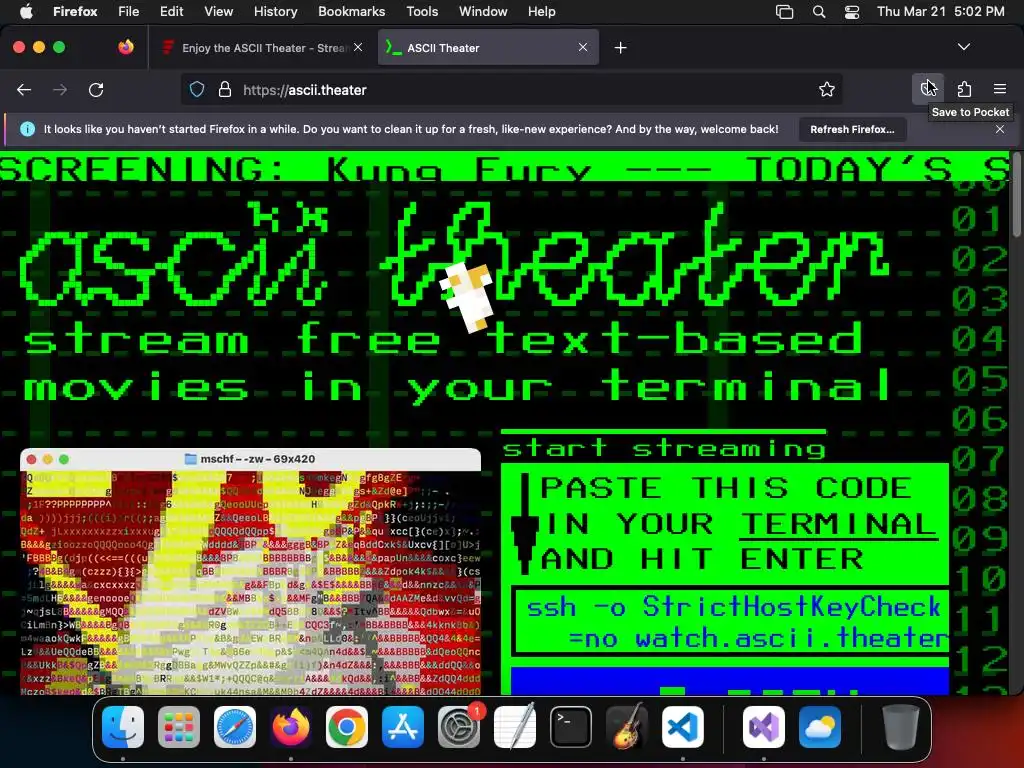
Task: Open System Settings from the Dock
Action: [458, 727]
